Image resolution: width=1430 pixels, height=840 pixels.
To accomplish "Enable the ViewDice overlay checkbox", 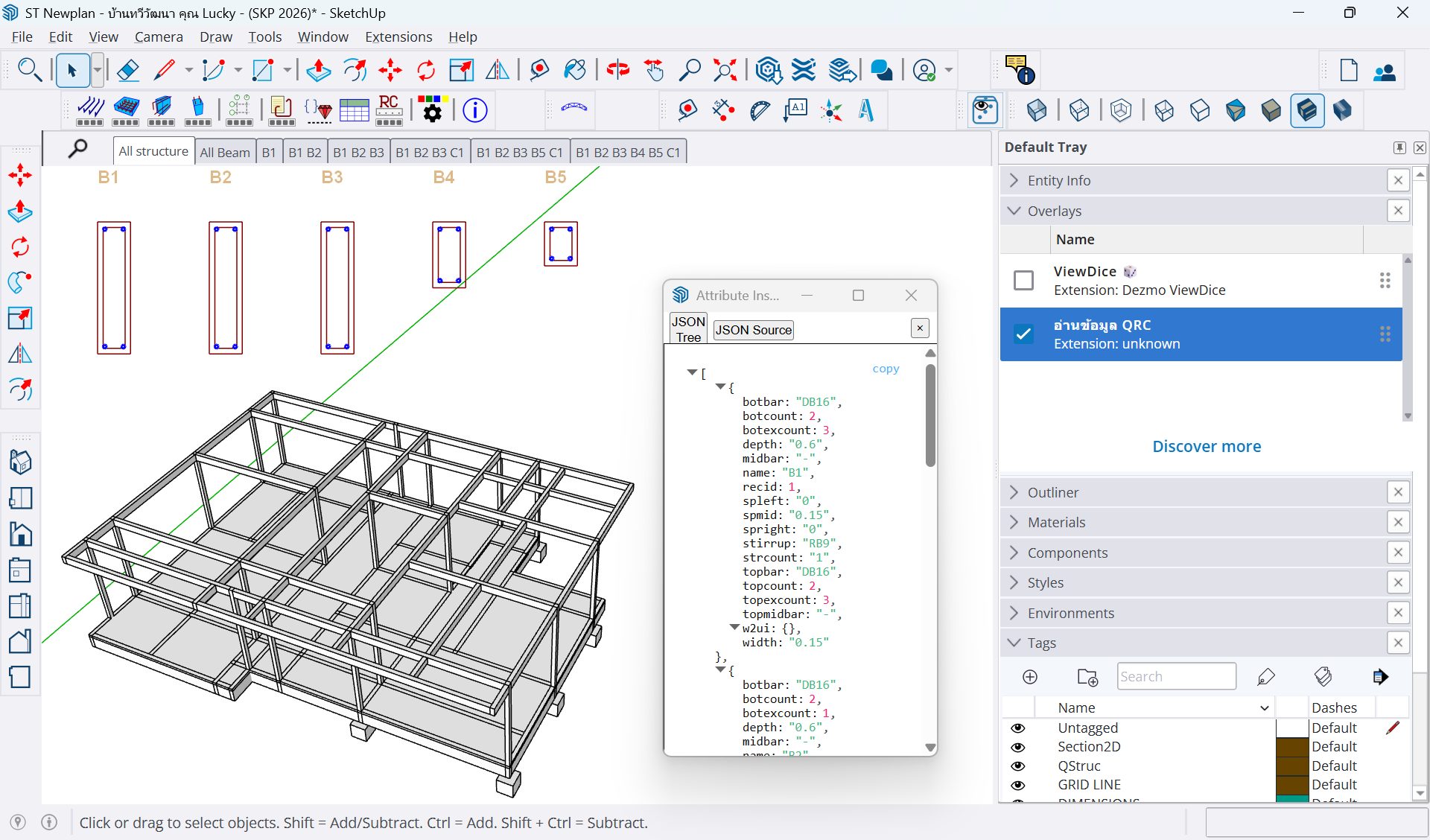I will tap(1024, 281).
